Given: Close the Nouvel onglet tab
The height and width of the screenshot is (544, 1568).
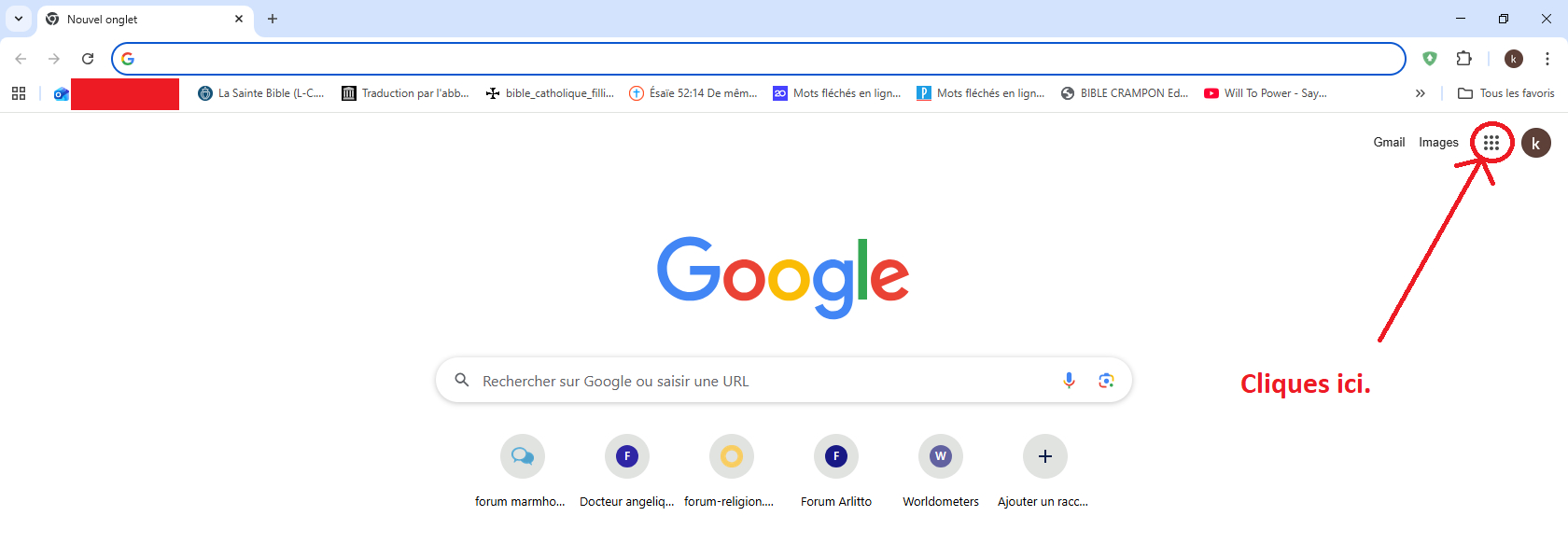Looking at the screenshot, I should [239, 19].
